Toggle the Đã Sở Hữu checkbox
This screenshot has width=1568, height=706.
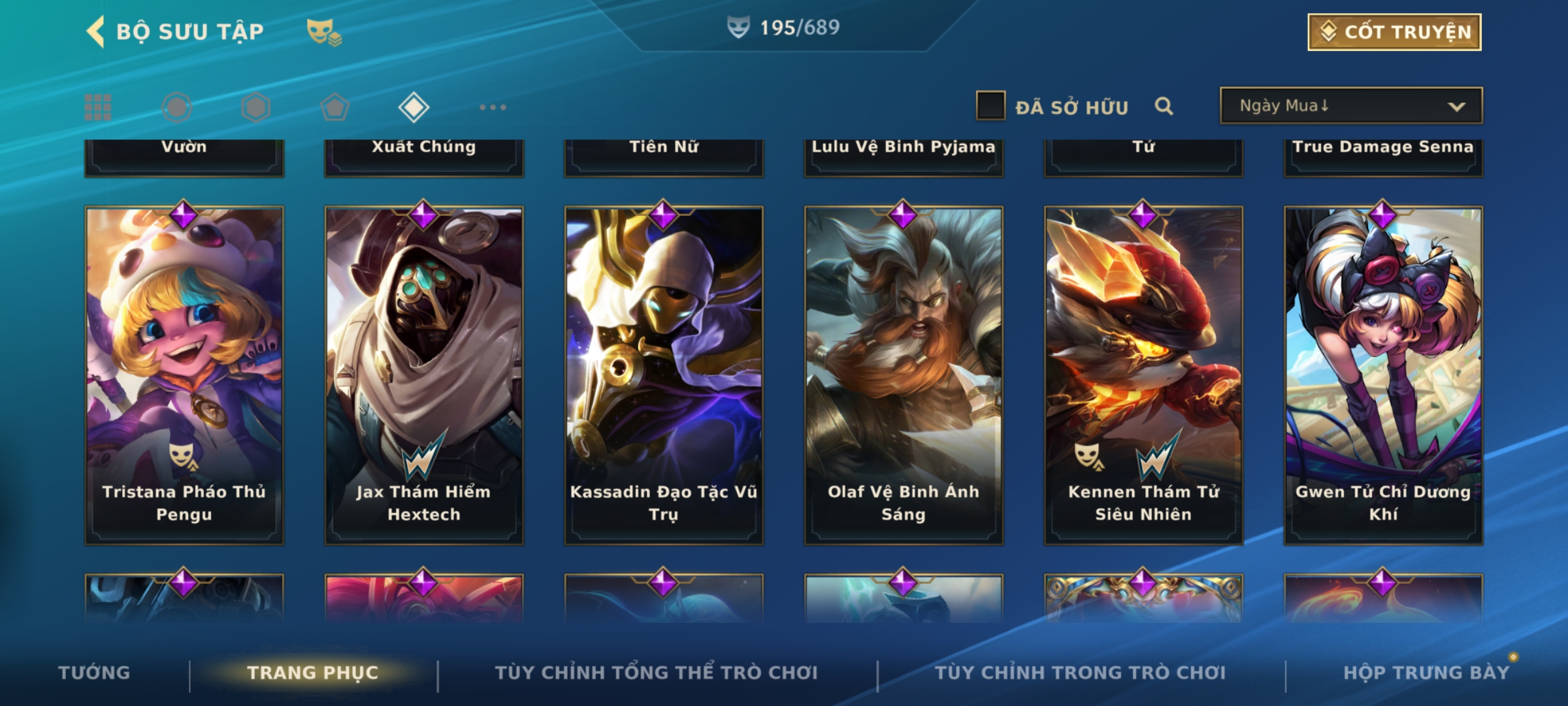pos(990,106)
